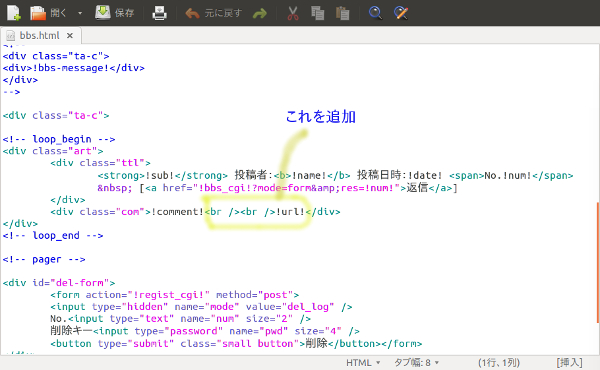Cut the selection using the scissors icon
This screenshot has width=600, height=370.
(x=293, y=13)
